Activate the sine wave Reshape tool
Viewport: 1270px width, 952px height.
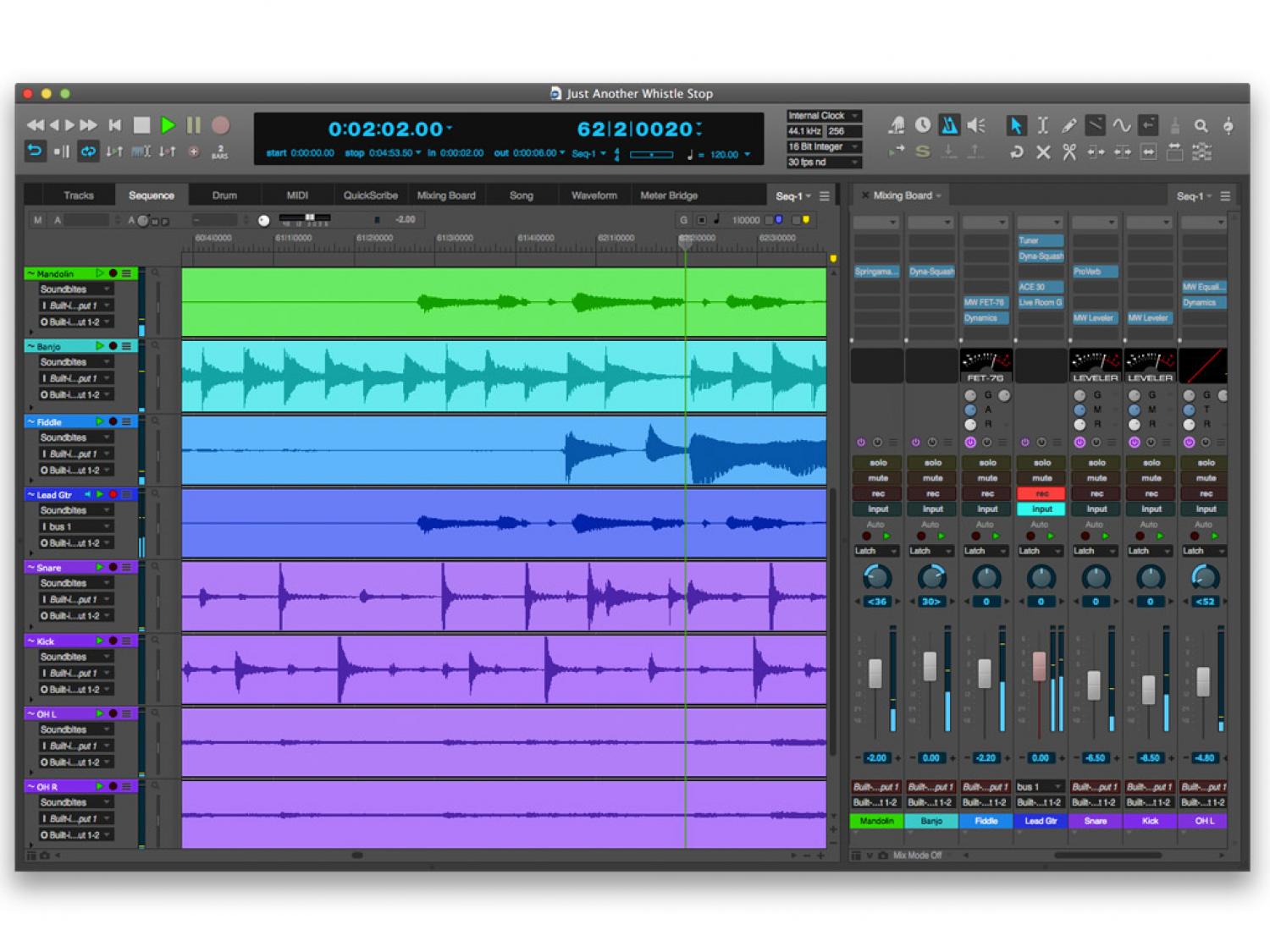[x=1121, y=126]
